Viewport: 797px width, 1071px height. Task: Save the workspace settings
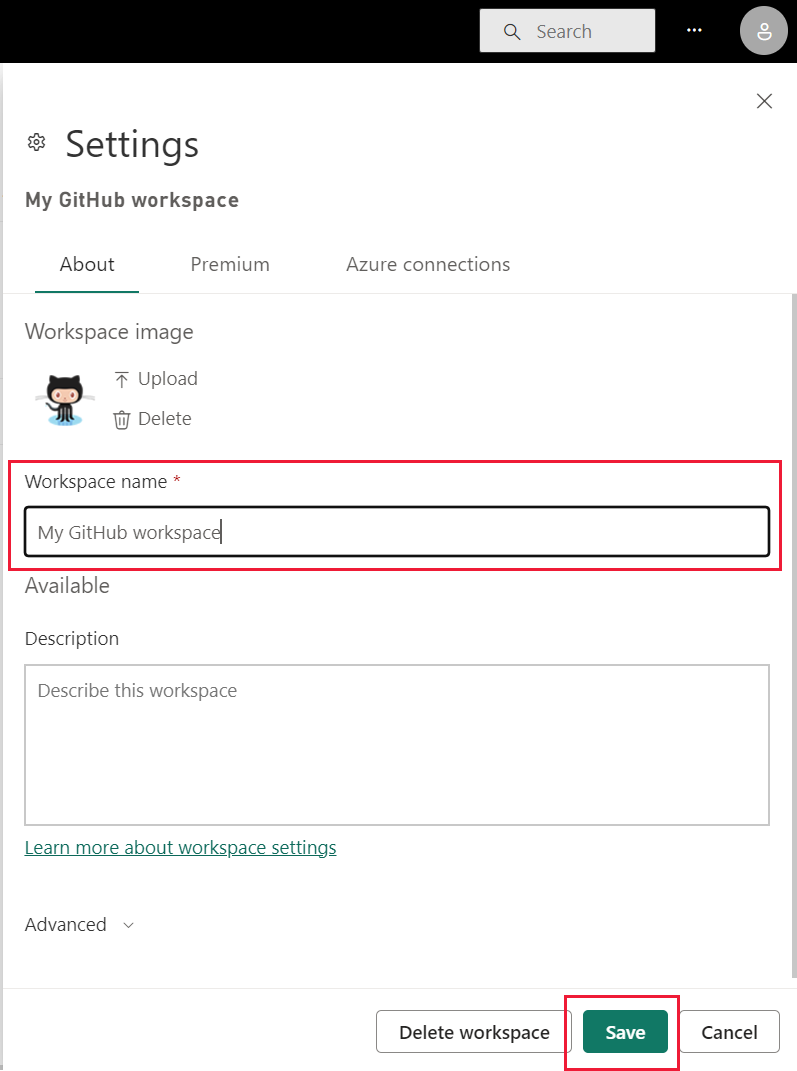625,1032
